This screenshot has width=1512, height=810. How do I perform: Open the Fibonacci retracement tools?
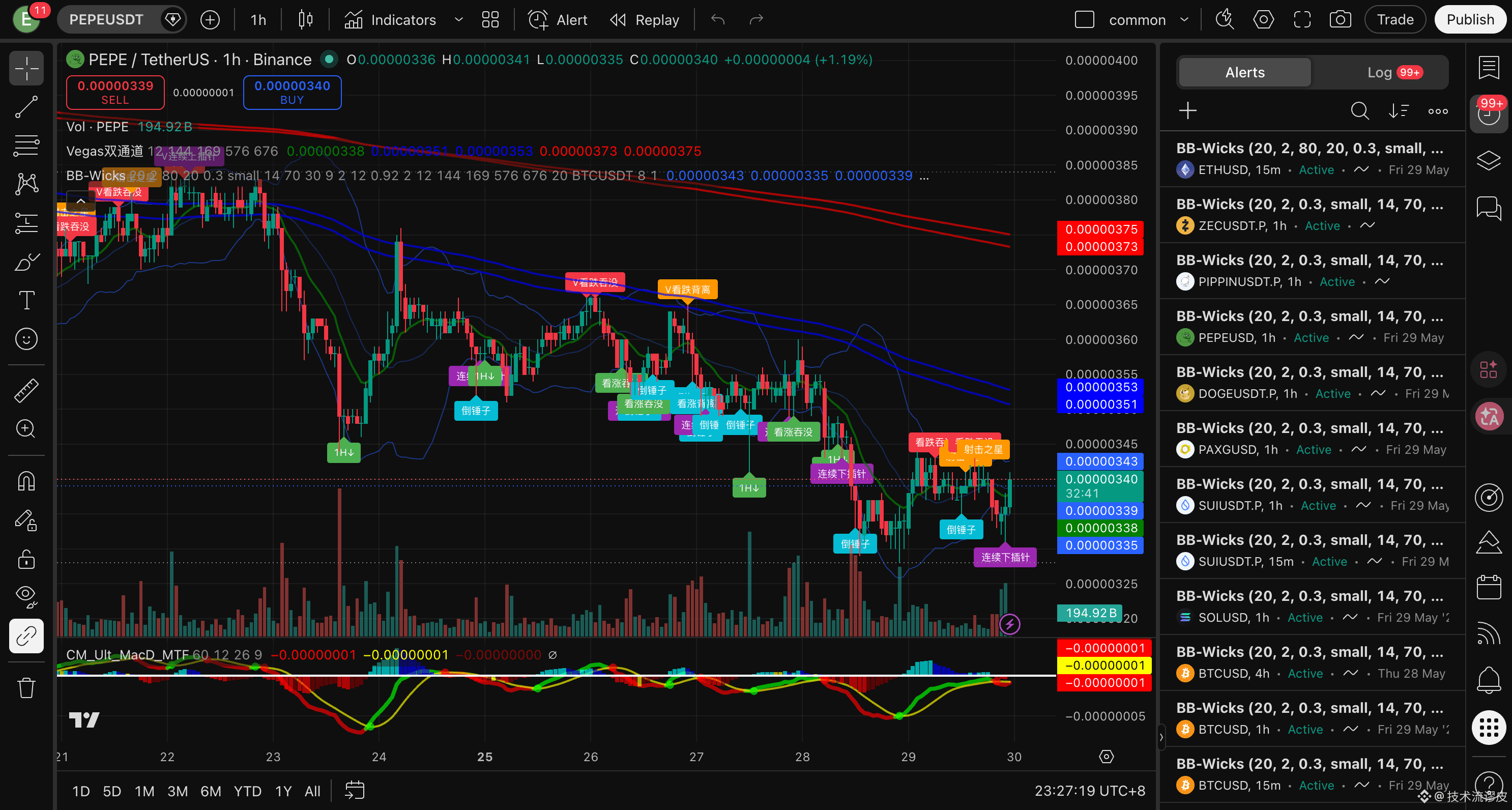coord(26,146)
